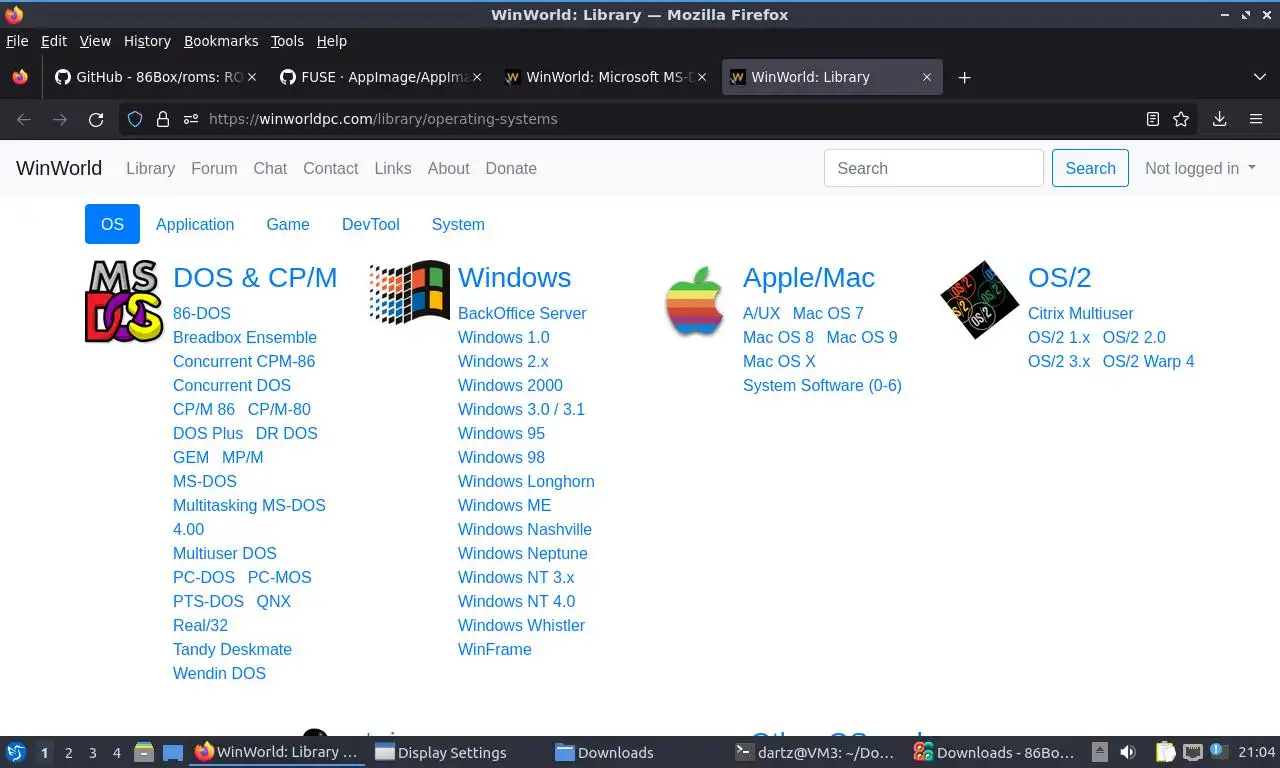Open the Citrix Multiuser link

pos(1080,313)
